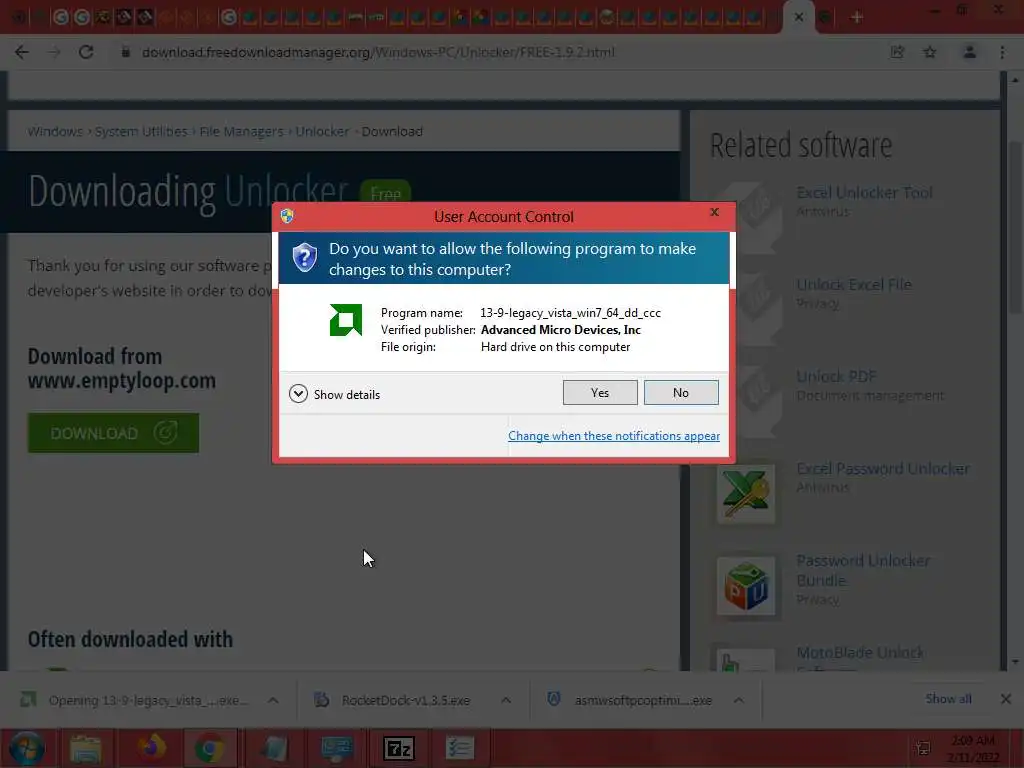Image resolution: width=1024 pixels, height=768 pixels.
Task: Click the UAC title bar shield icon
Action: pyautogui.click(x=287, y=216)
